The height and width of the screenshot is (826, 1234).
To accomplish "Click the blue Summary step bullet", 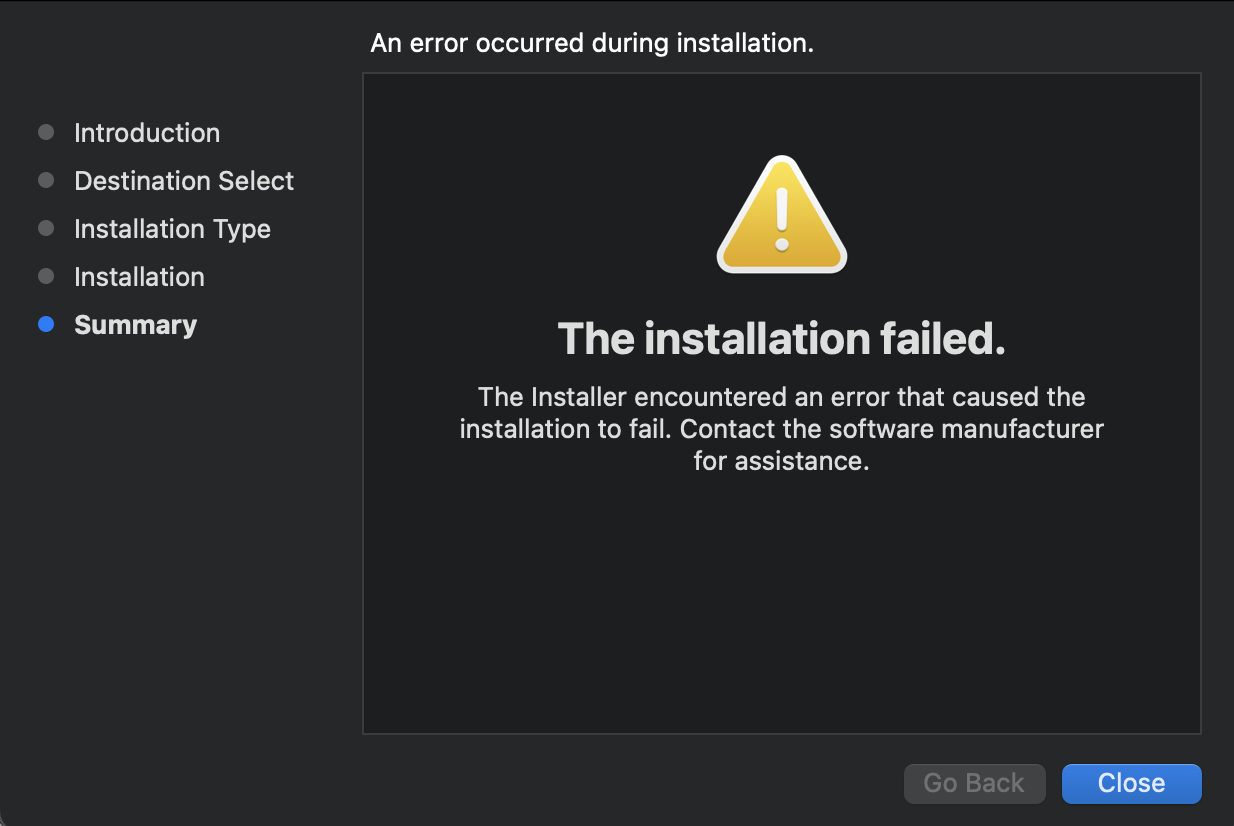I will pos(46,324).
